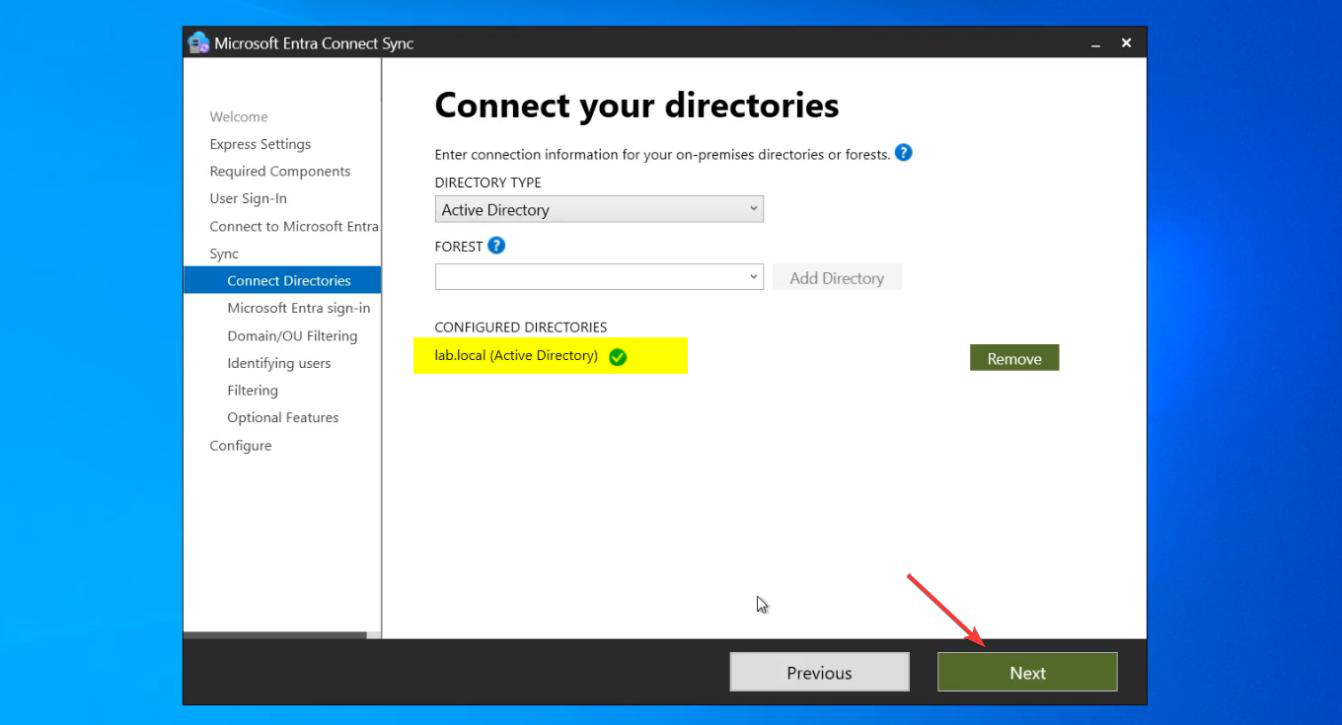Select Connect Directories step
Screen dimensions: 1342x725
283,281
